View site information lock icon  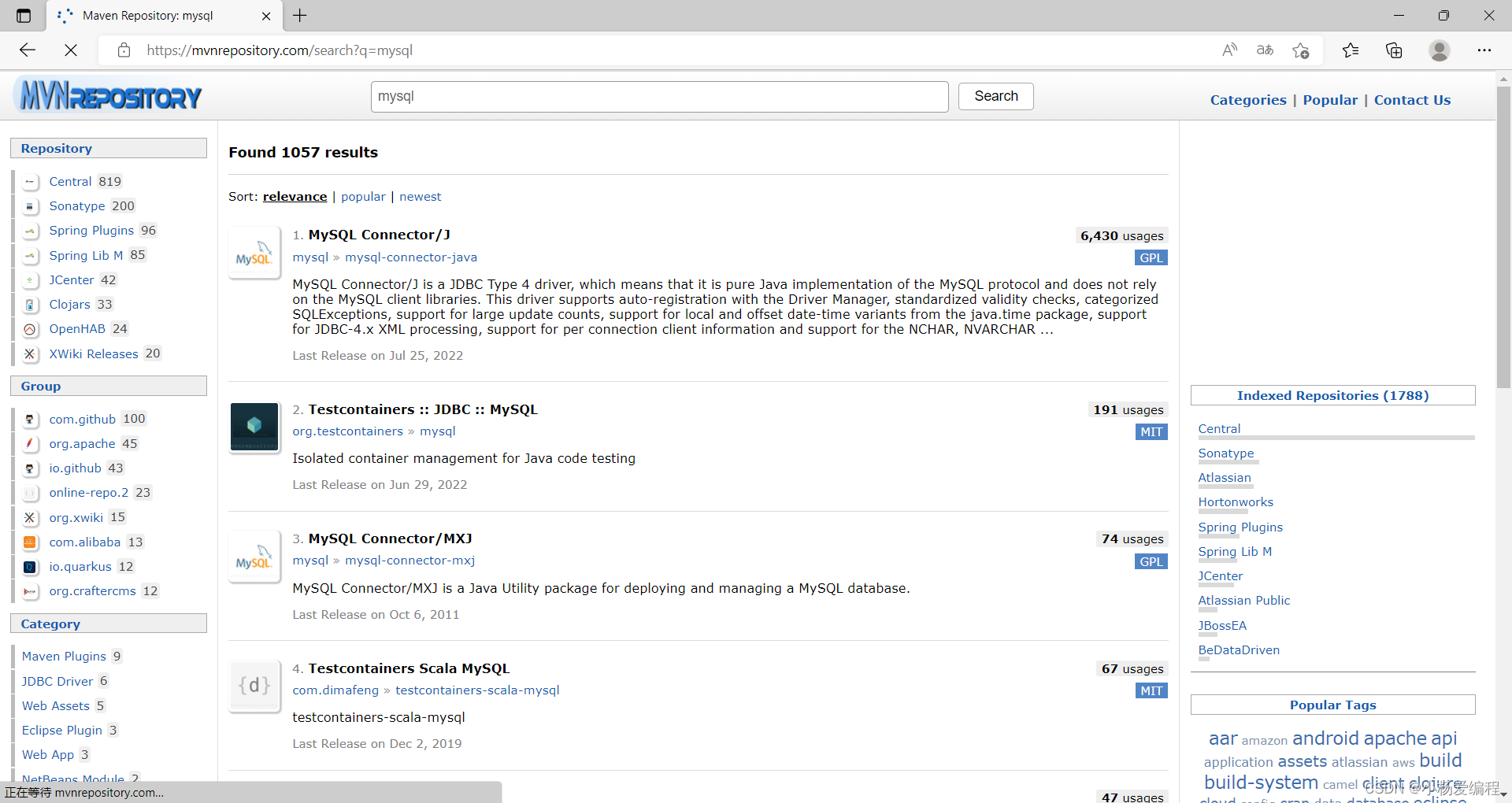(124, 50)
